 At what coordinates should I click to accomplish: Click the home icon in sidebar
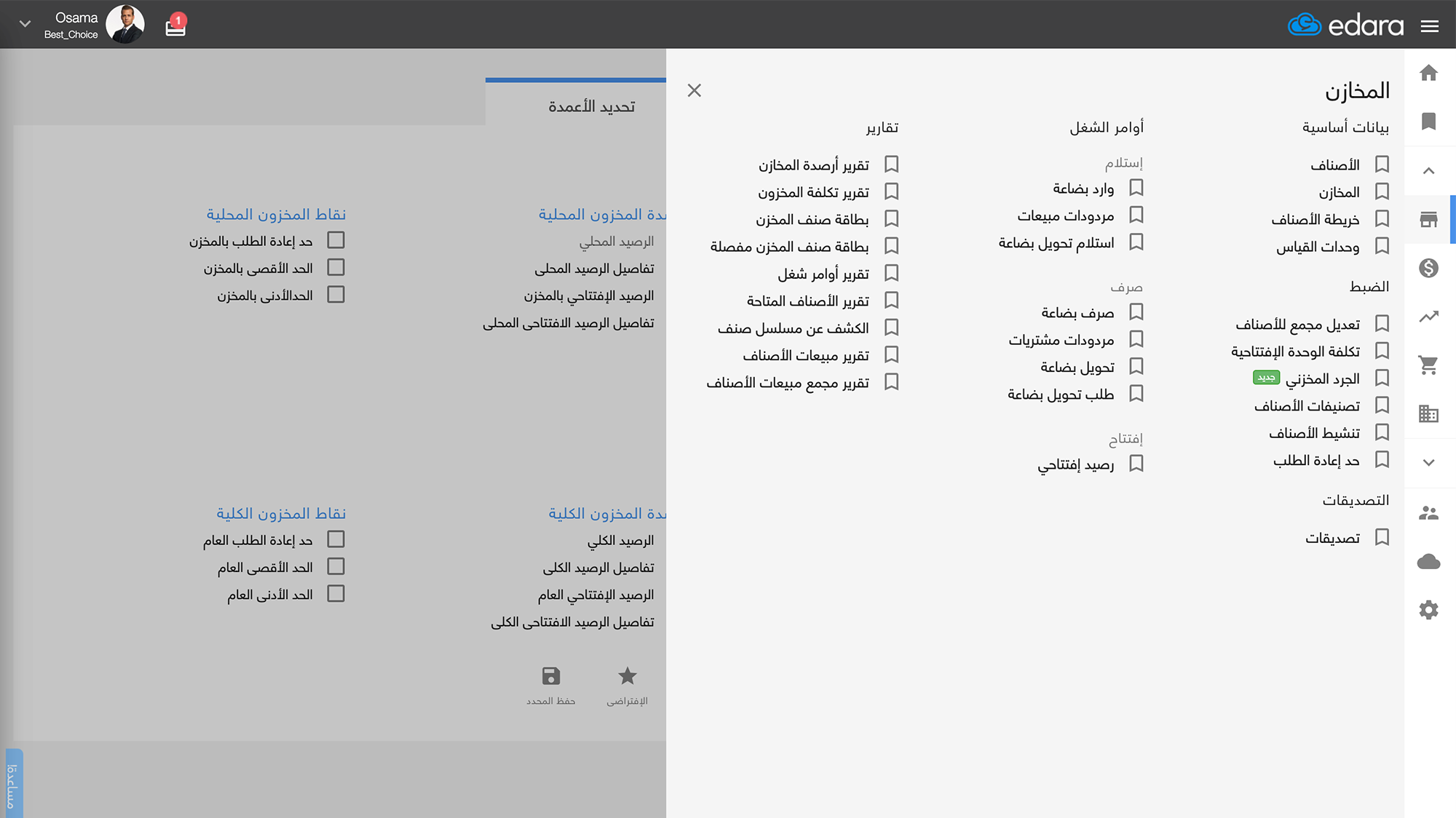[x=1428, y=73]
